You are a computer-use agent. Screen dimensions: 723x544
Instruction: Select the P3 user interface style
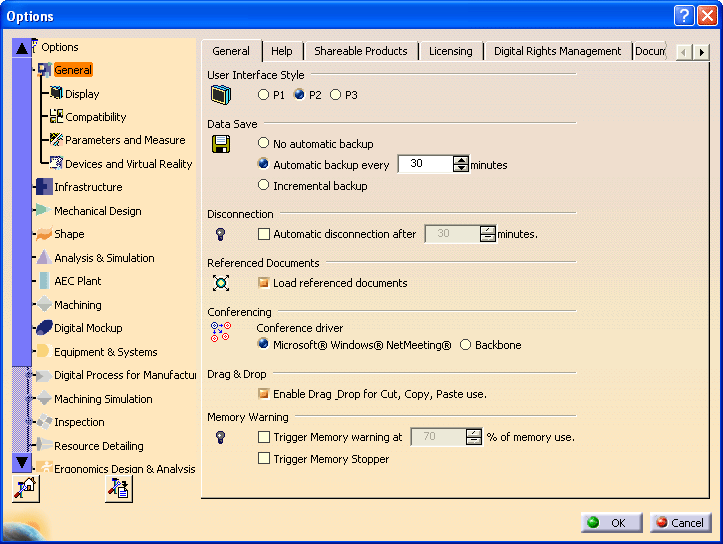coord(336,95)
